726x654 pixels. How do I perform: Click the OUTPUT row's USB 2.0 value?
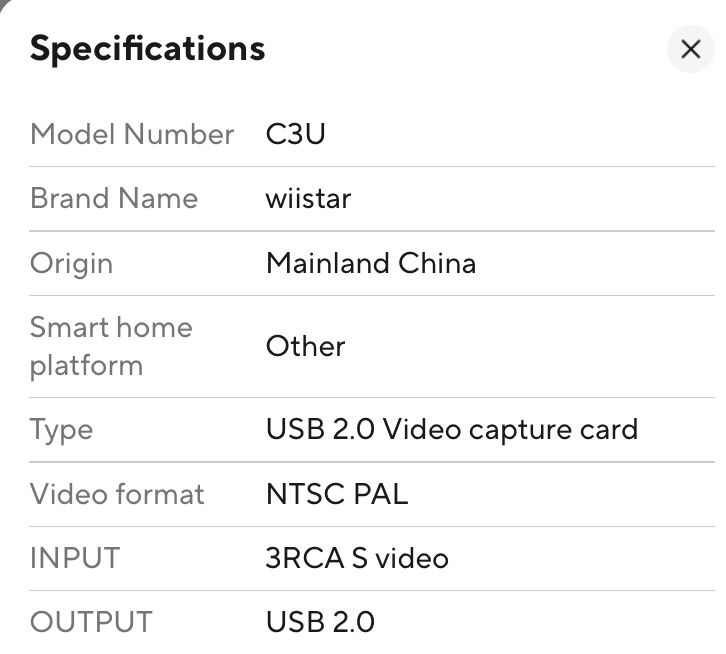[x=320, y=622]
